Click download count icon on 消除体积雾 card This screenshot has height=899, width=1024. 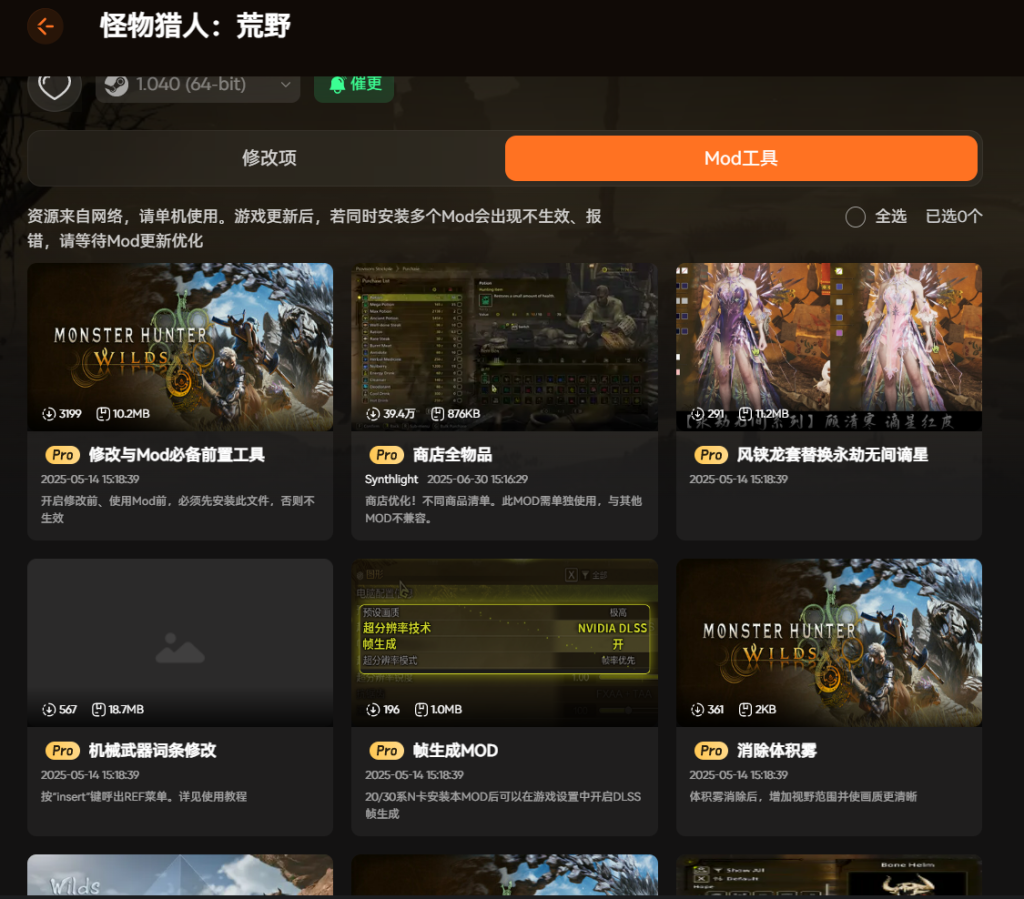click(697, 709)
